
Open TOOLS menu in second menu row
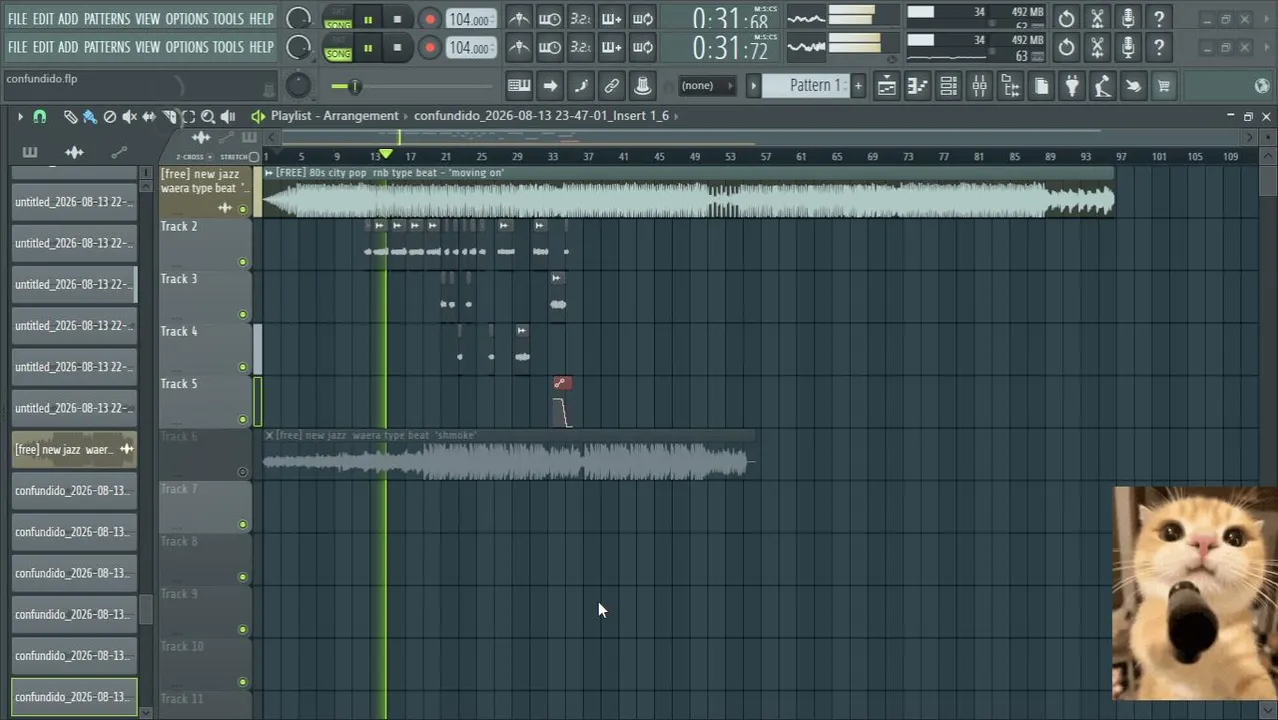point(228,47)
